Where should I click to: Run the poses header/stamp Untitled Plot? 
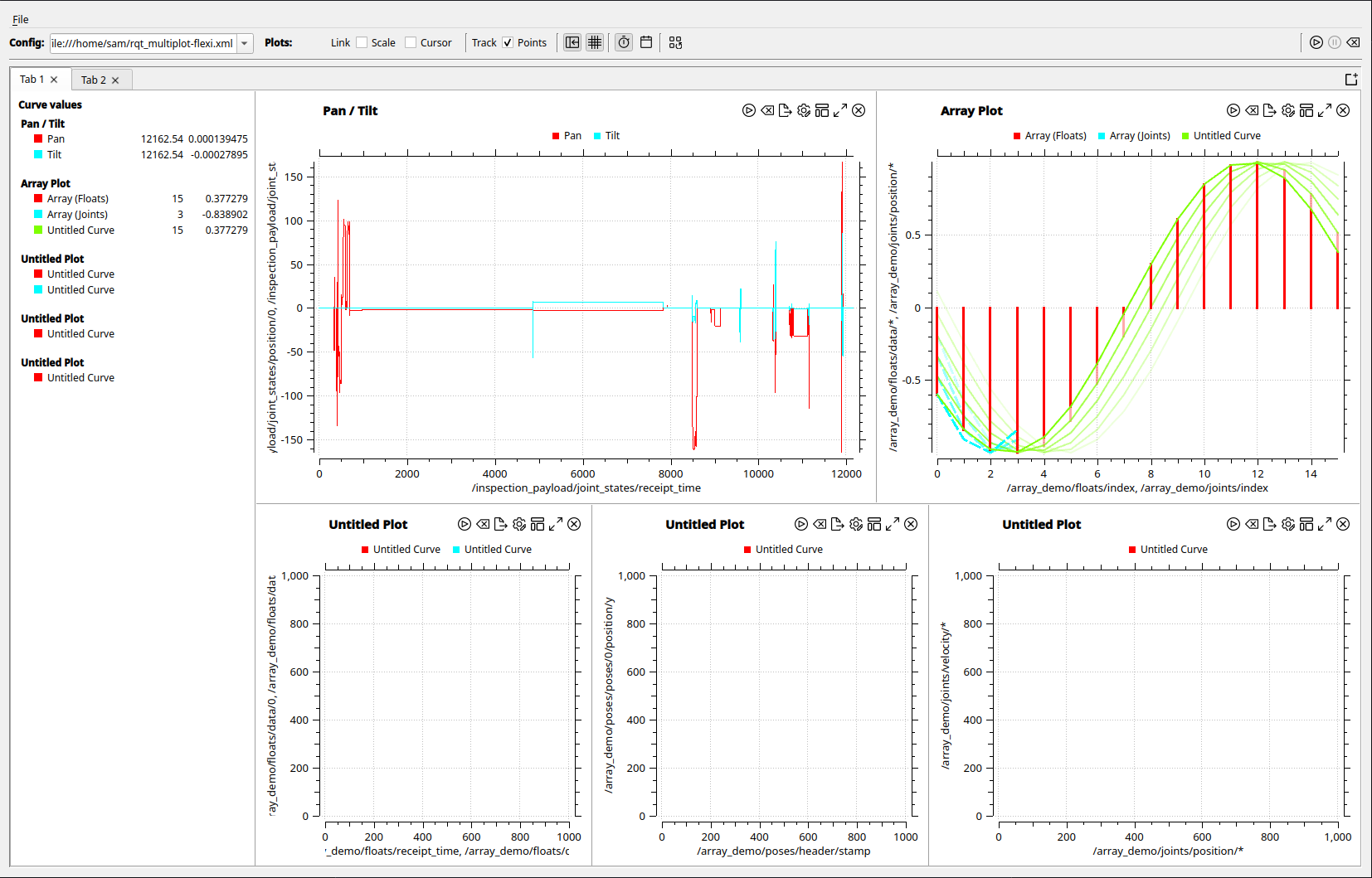(801, 524)
